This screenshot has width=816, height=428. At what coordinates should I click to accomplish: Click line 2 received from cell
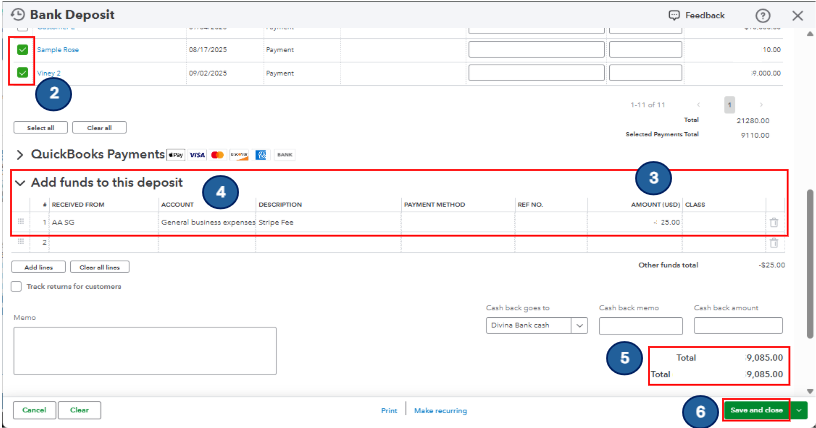click(x=104, y=242)
